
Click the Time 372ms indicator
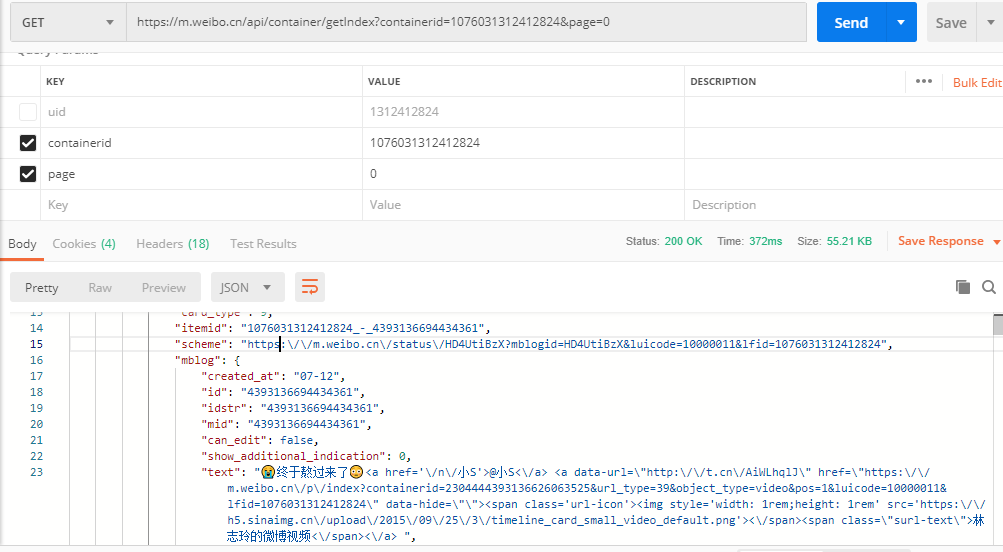point(749,241)
